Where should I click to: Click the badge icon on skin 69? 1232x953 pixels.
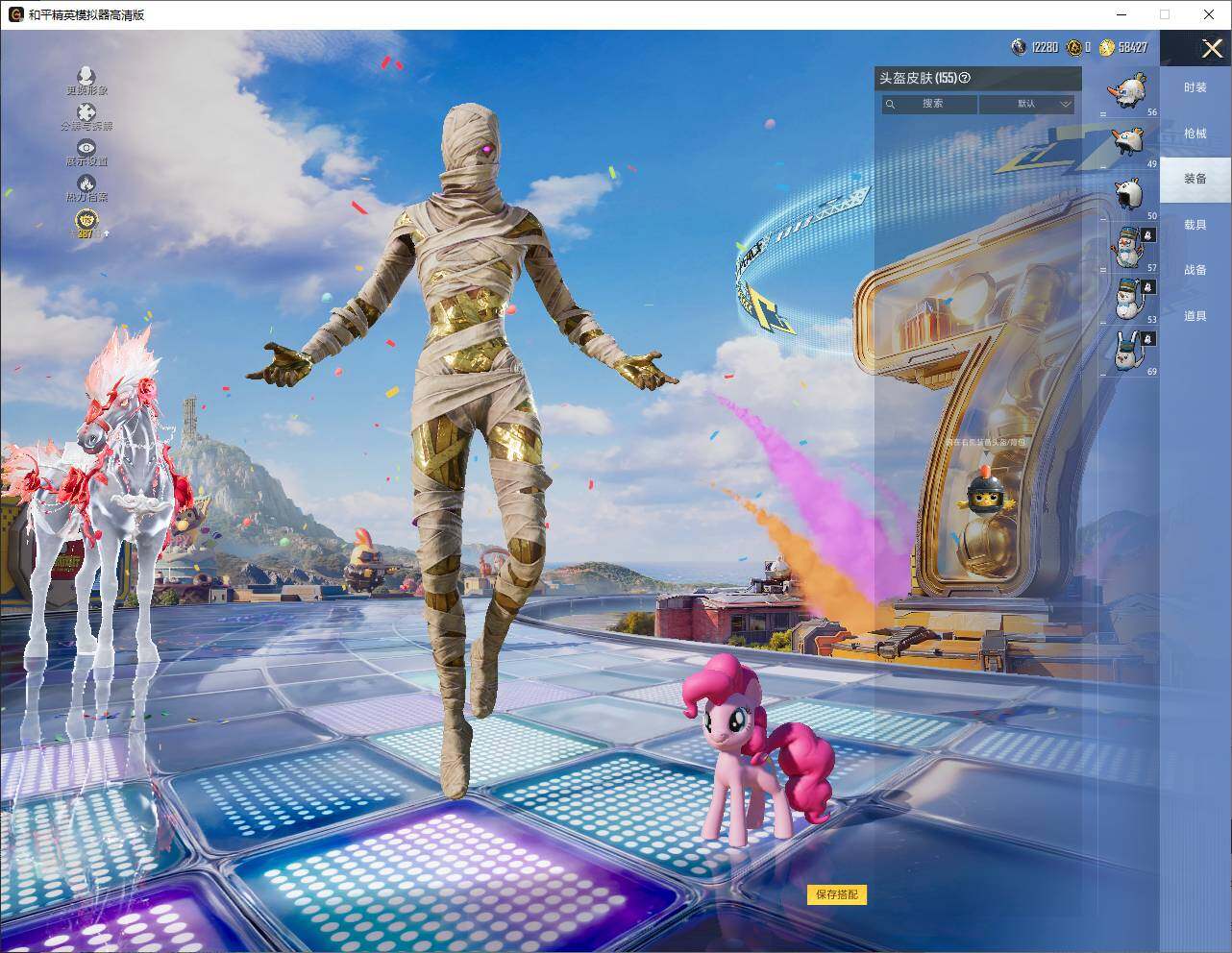(1148, 339)
